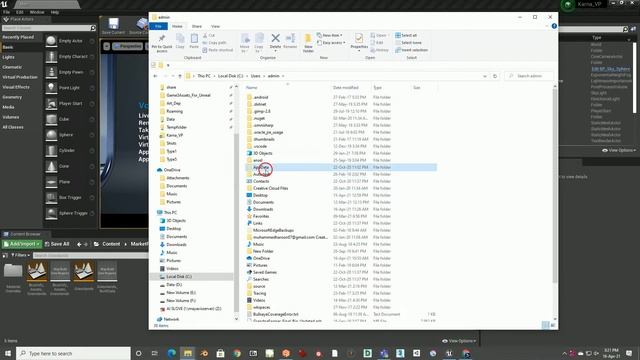Open the address bar history dropdown
Viewport: 640px width, 360px height.
tap(484, 76)
